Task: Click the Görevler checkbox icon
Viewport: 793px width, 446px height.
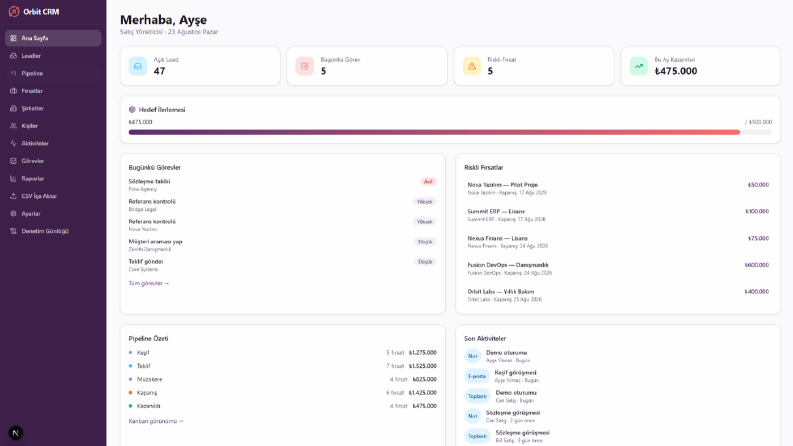Action: pyautogui.click(x=13, y=161)
